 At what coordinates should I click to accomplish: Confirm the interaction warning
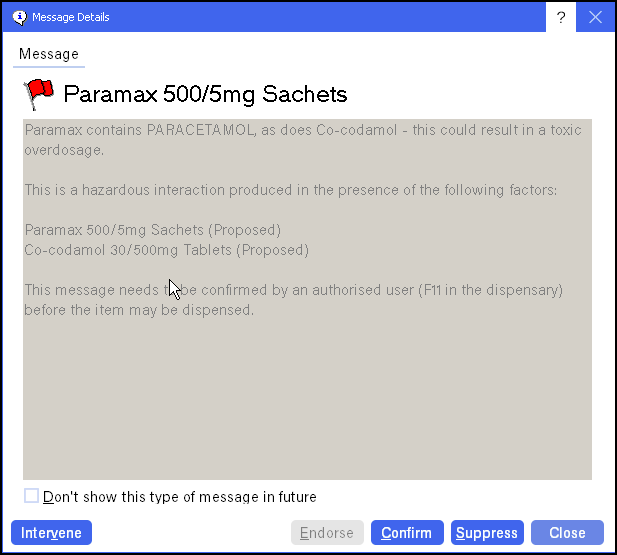click(x=407, y=533)
